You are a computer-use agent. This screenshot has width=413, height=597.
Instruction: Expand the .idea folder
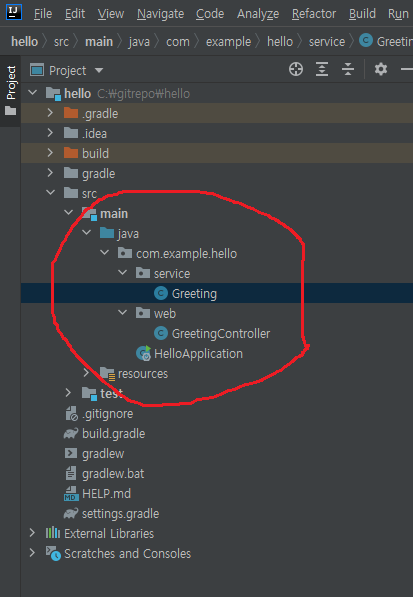pos(50,132)
